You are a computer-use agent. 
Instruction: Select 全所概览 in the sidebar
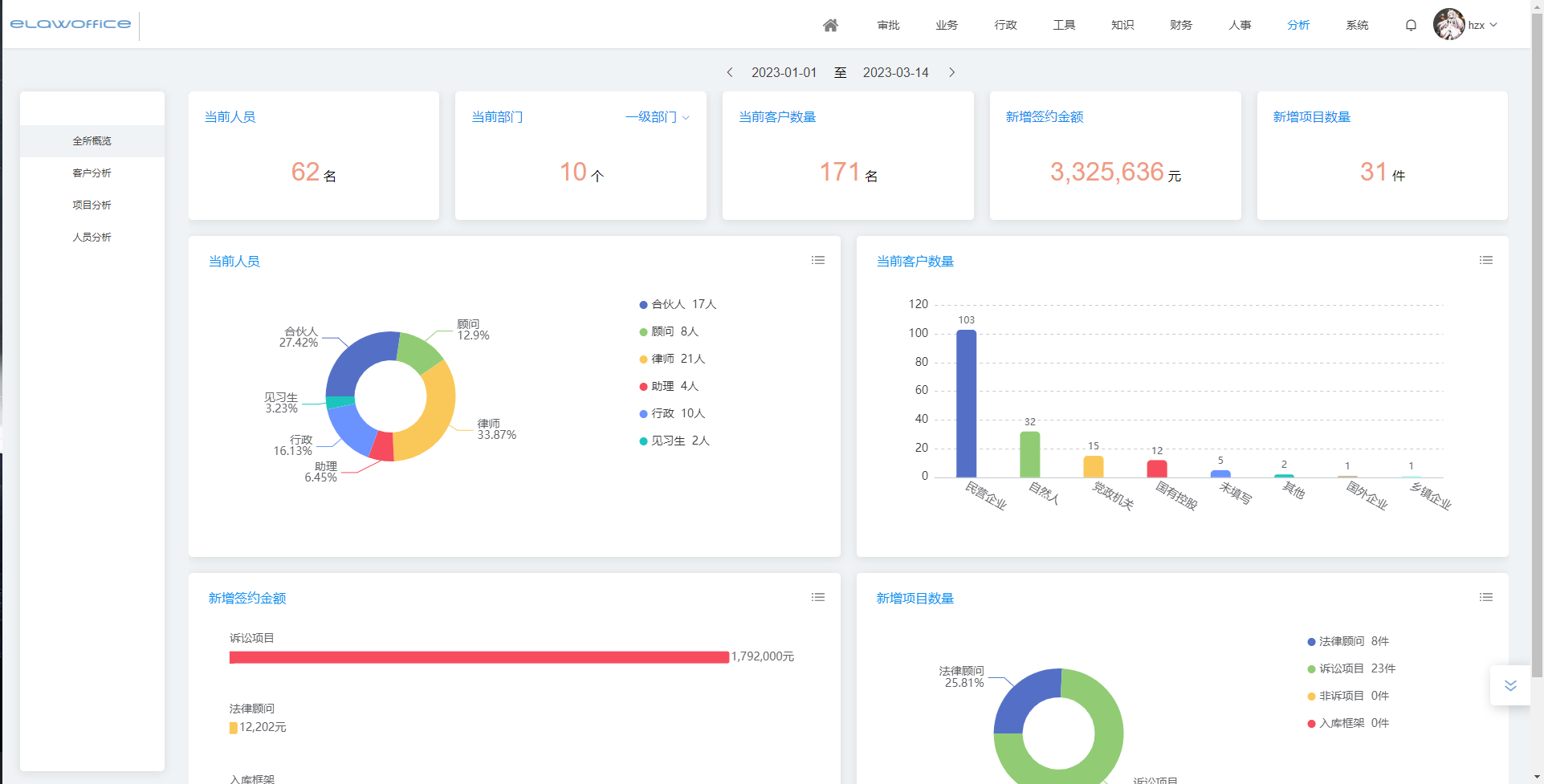92,141
